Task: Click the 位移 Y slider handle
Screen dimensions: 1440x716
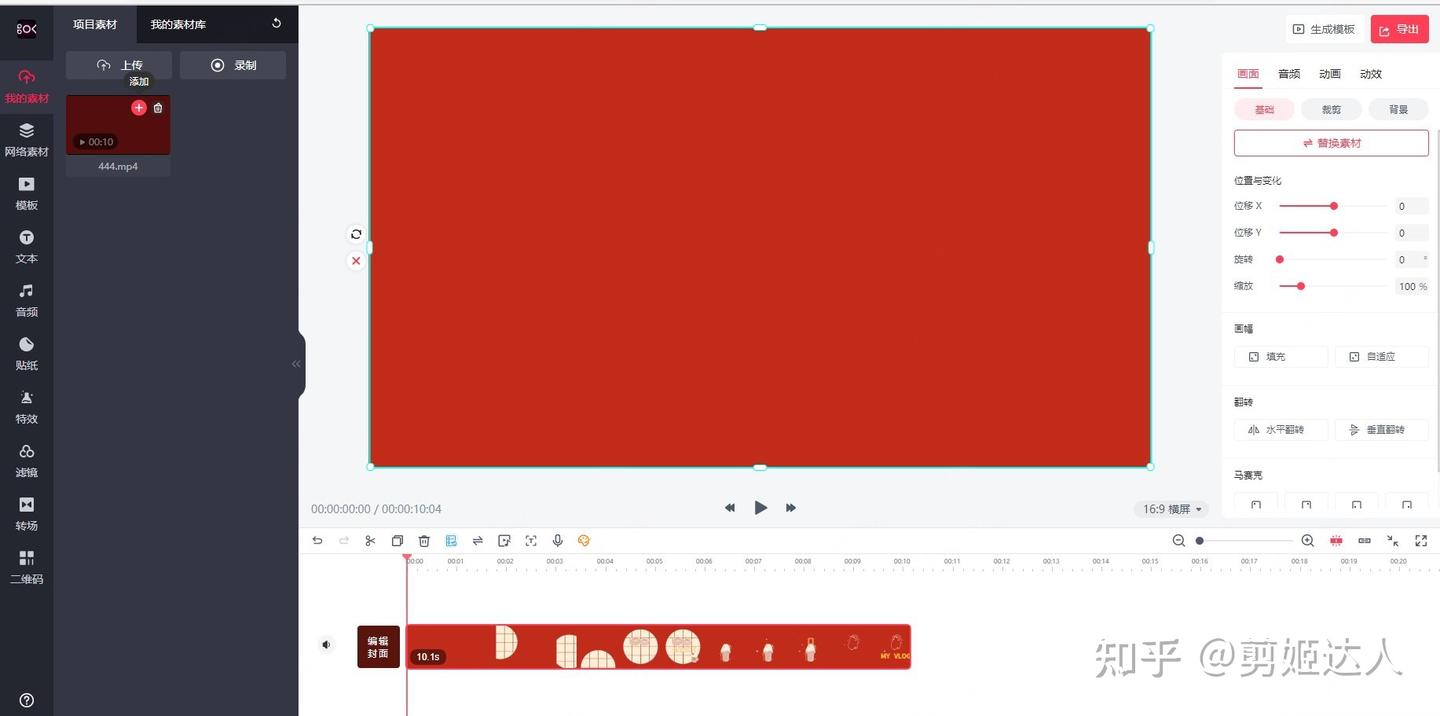Action: (x=1334, y=233)
